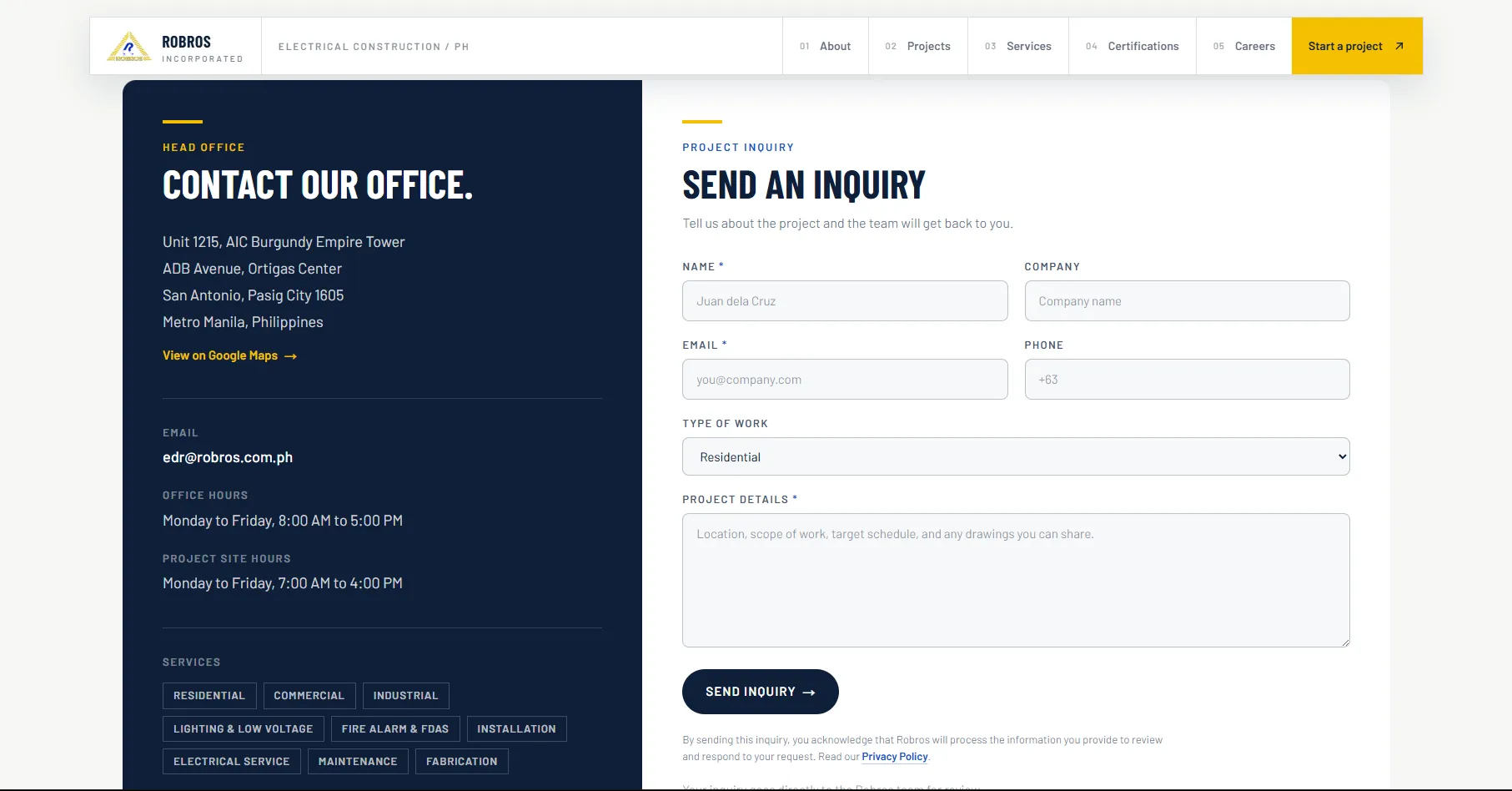1512x791 pixels.
Task: Click the Fabrication service tag
Action: [x=462, y=762]
